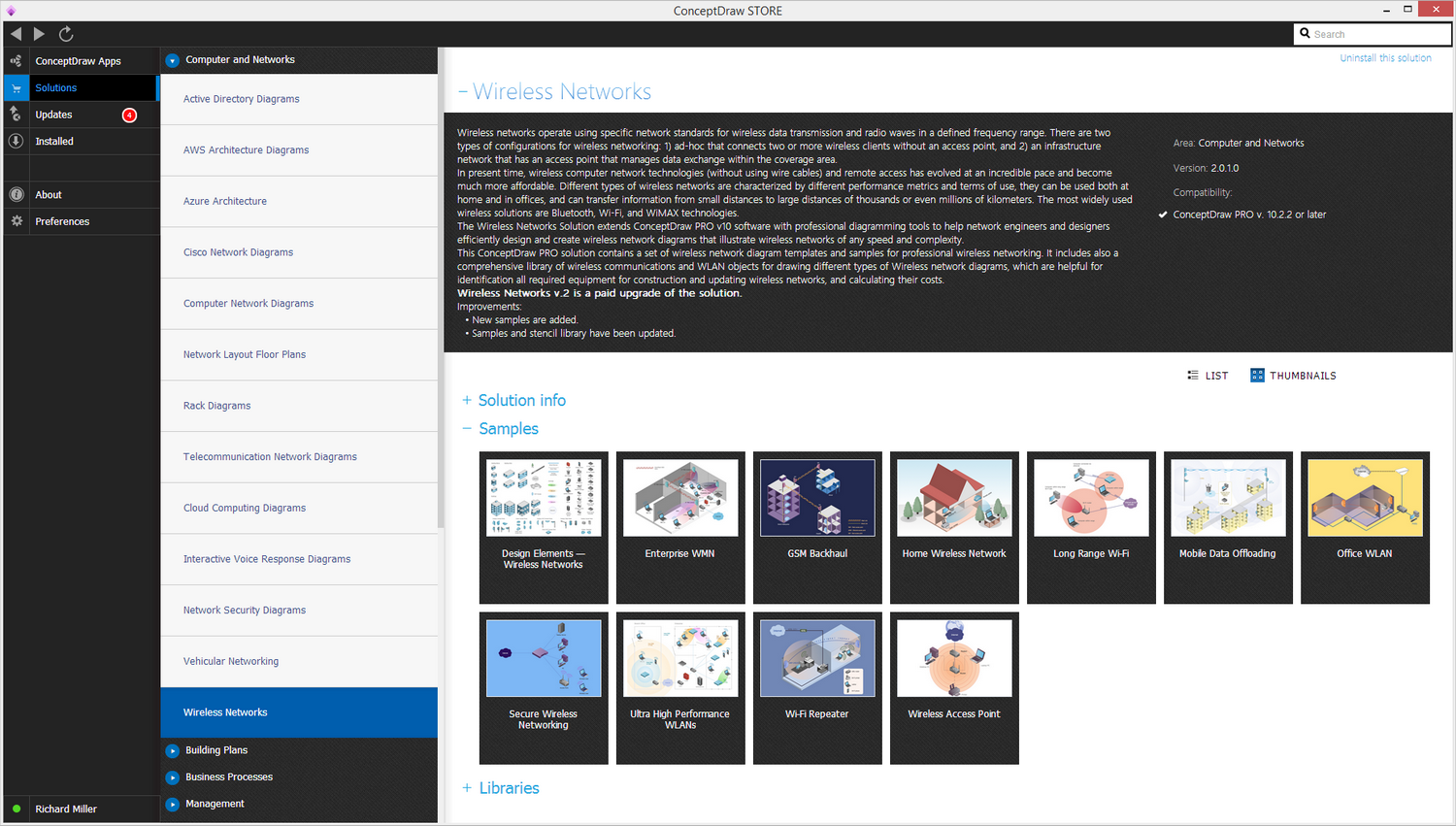Viewport: 1456px width, 826px height.
Task: Click the Preferences gear icon
Action: [x=17, y=221]
